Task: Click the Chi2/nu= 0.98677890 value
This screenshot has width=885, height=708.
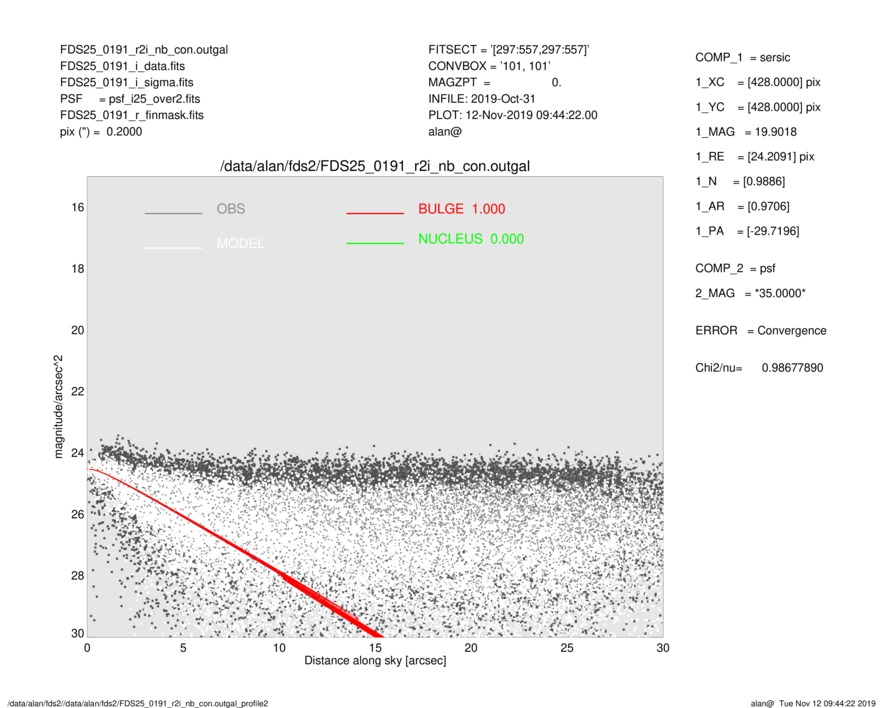Action: pyautogui.click(x=759, y=368)
